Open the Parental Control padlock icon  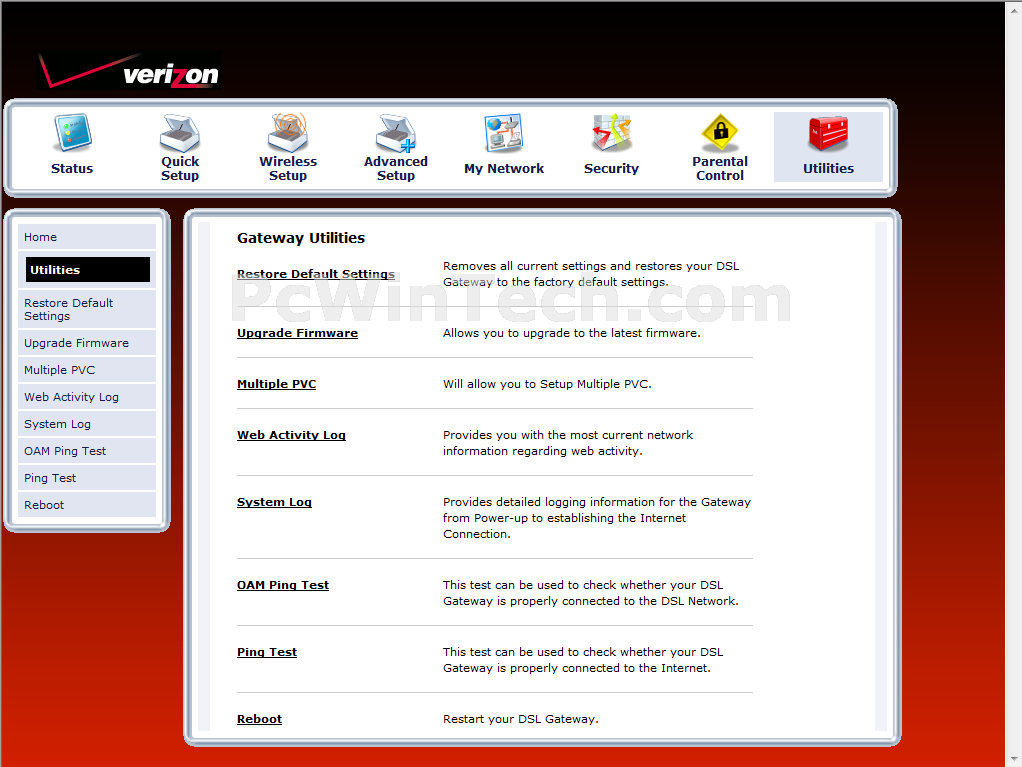pos(720,133)
